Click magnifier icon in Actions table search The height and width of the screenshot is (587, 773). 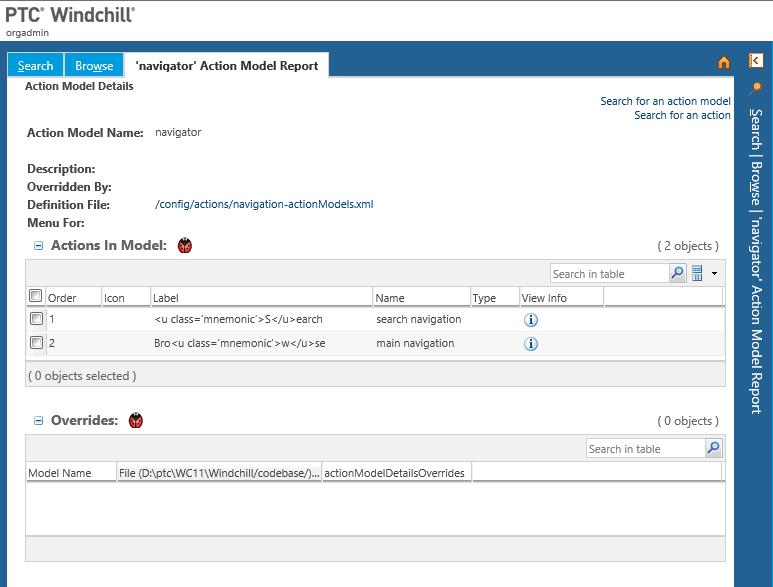click(677, 273)
